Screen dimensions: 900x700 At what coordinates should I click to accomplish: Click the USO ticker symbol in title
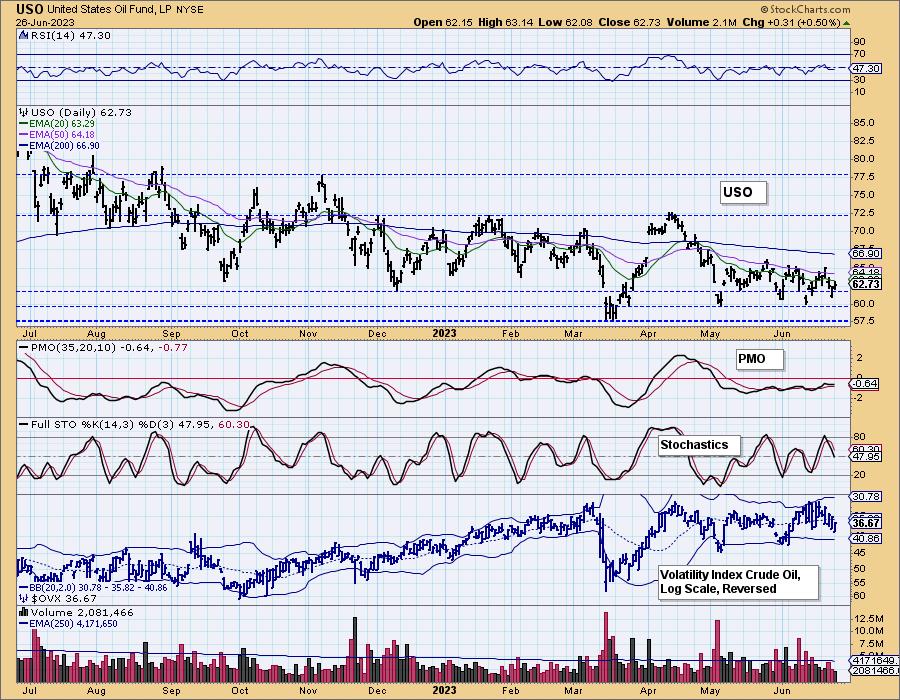click(x=30, y=9)
